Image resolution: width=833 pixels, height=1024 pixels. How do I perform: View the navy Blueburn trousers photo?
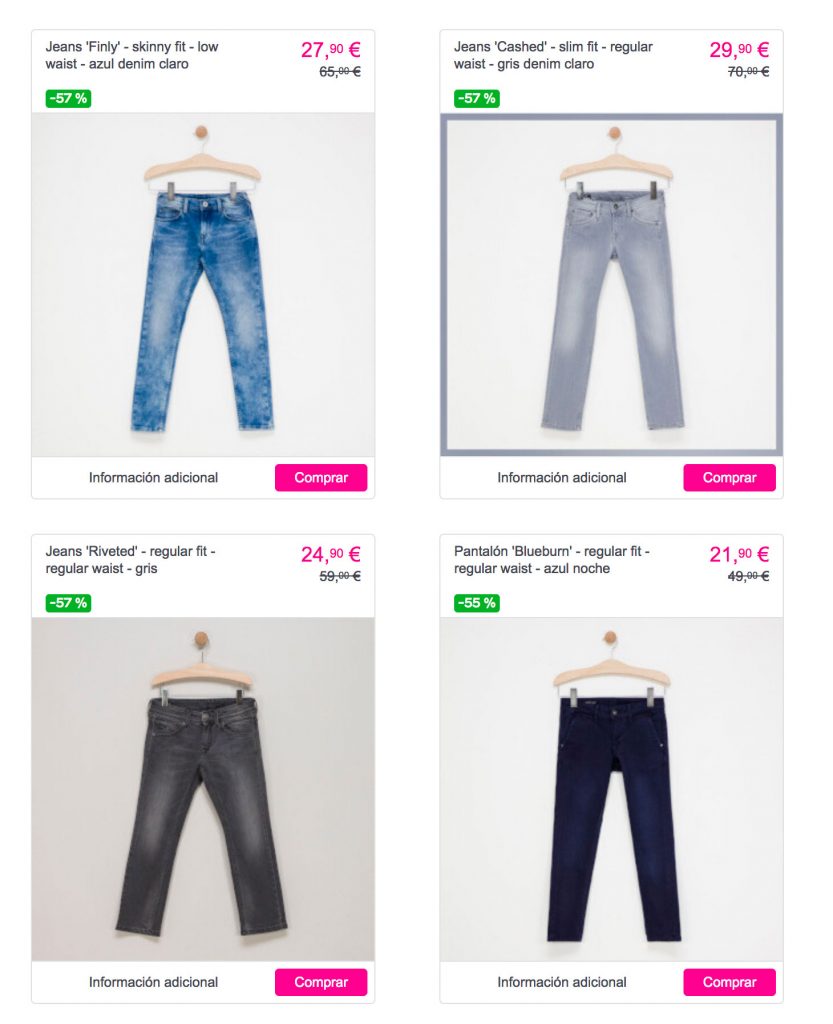(x=612, y=789)
